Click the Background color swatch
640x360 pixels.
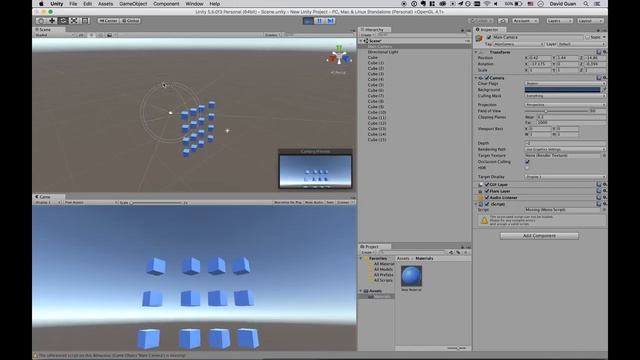562,89
